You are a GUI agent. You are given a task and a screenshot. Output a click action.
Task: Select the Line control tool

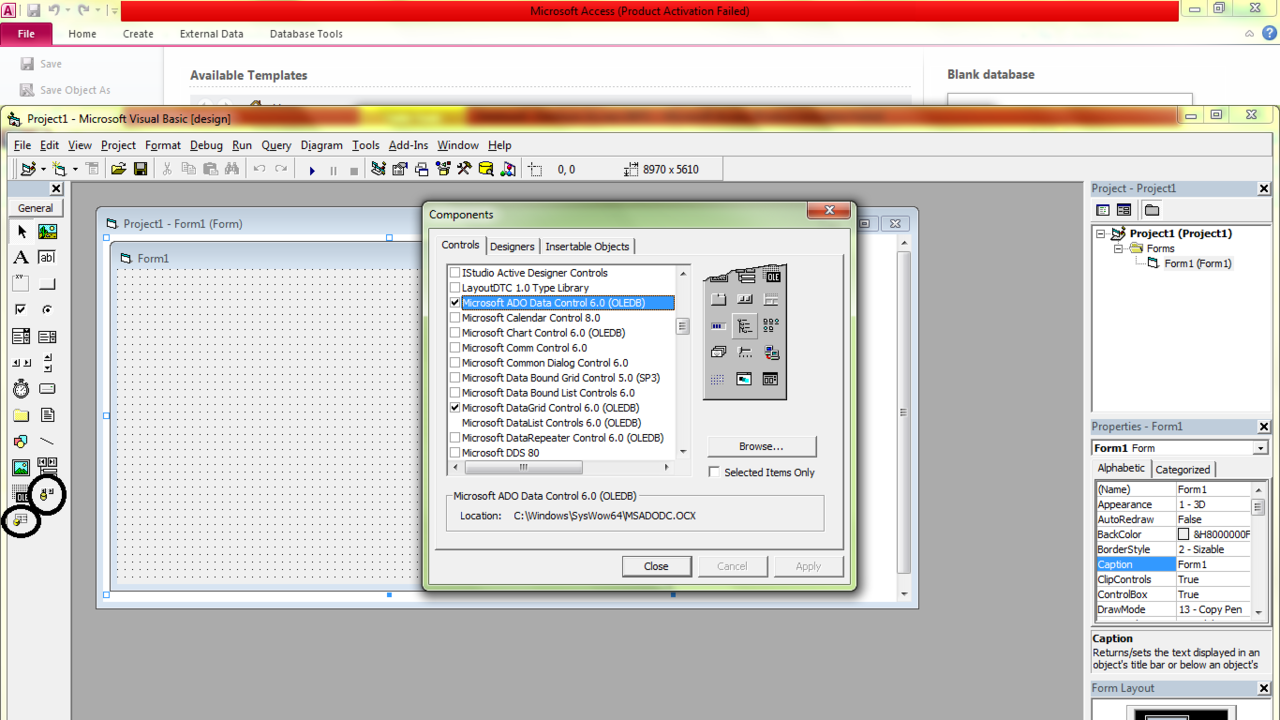47,441
